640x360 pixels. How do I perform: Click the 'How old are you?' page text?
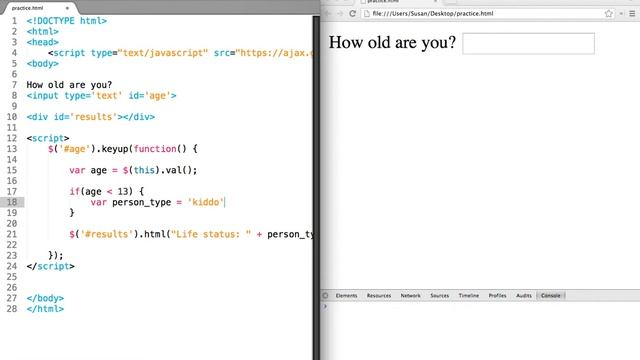(x=392, y=42)
